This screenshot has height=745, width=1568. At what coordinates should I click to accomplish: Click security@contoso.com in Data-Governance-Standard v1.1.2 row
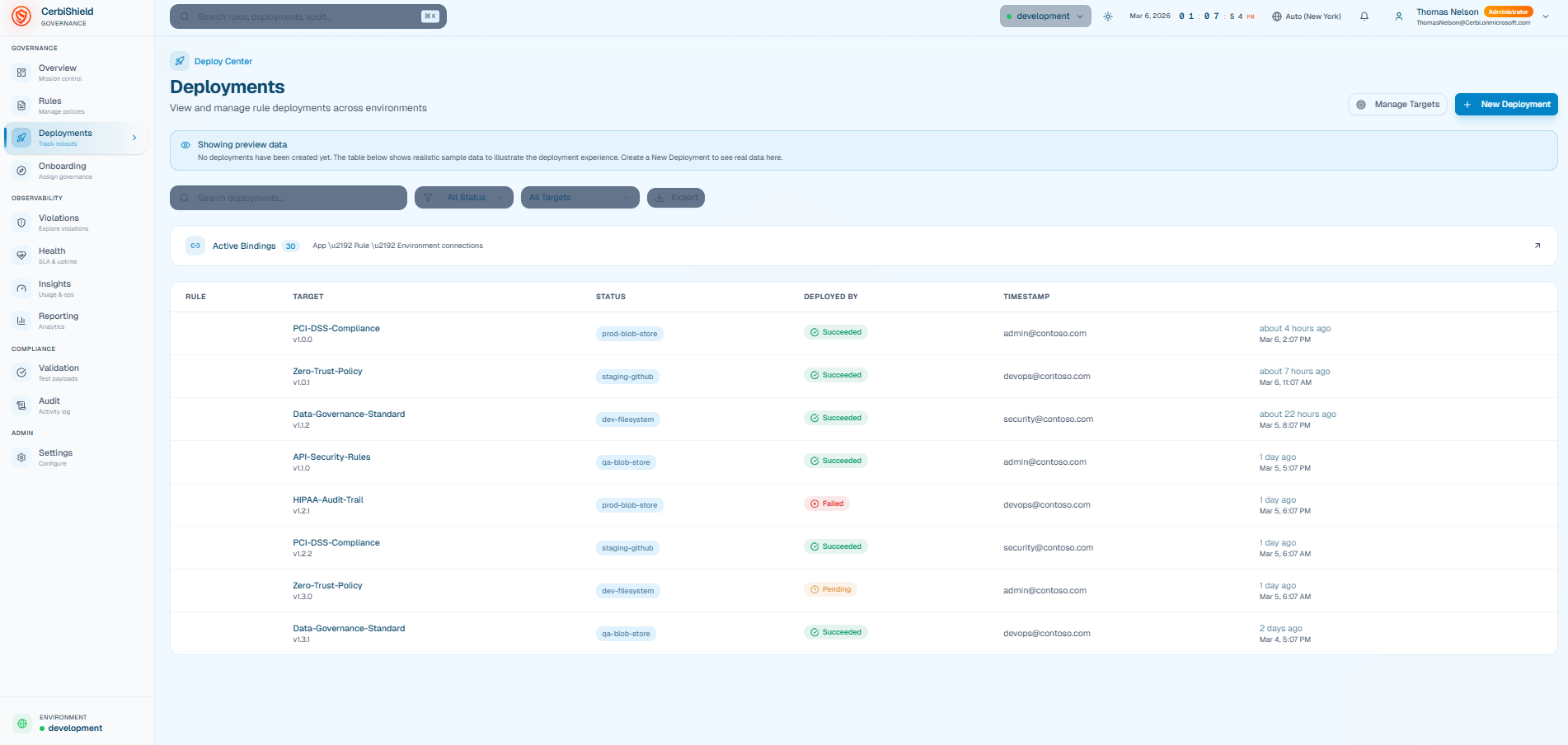1048,419
